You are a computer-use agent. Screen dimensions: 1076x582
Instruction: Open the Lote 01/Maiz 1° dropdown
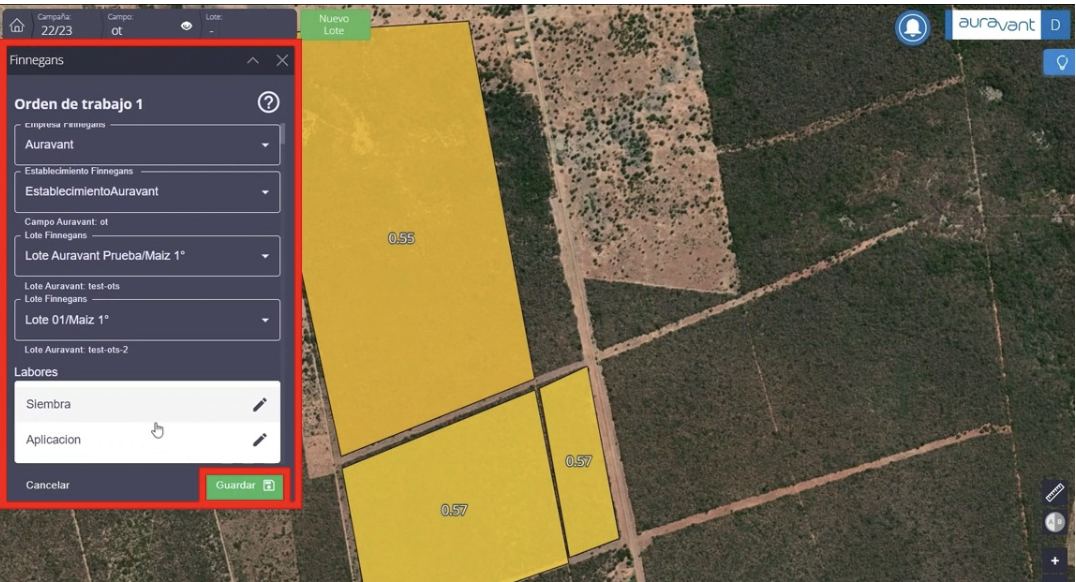147,320
